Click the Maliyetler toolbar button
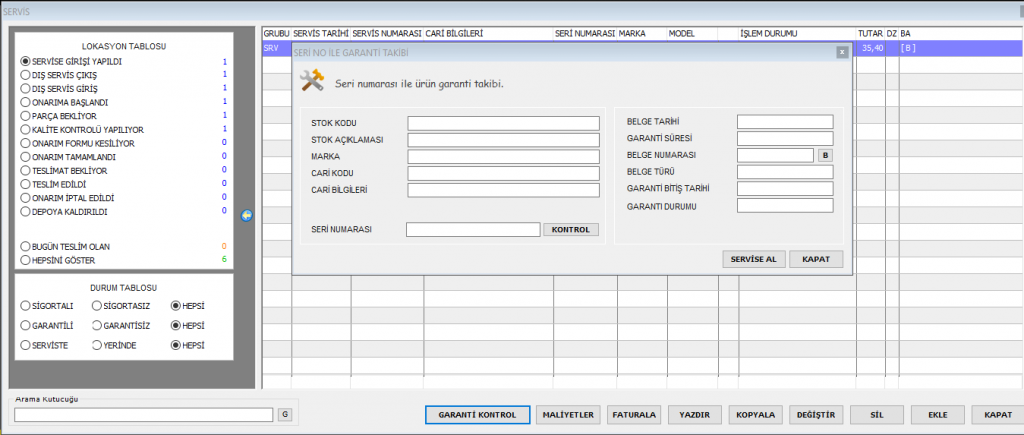This screenshot has width=1024, height=435. tap(568, 414)
